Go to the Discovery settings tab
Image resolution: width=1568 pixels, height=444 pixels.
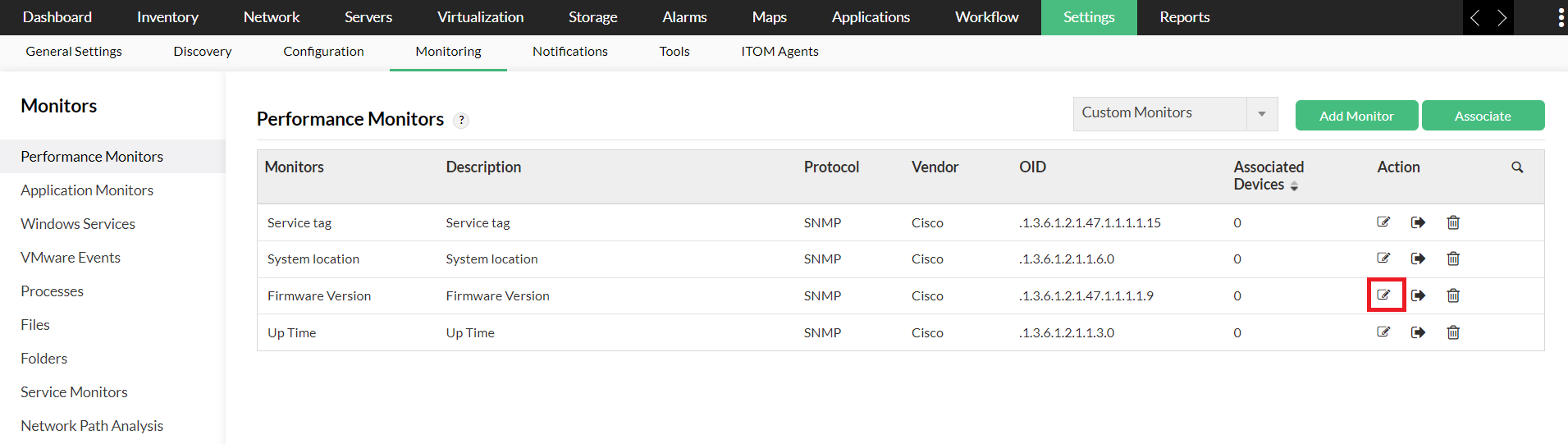pos(203,52)
